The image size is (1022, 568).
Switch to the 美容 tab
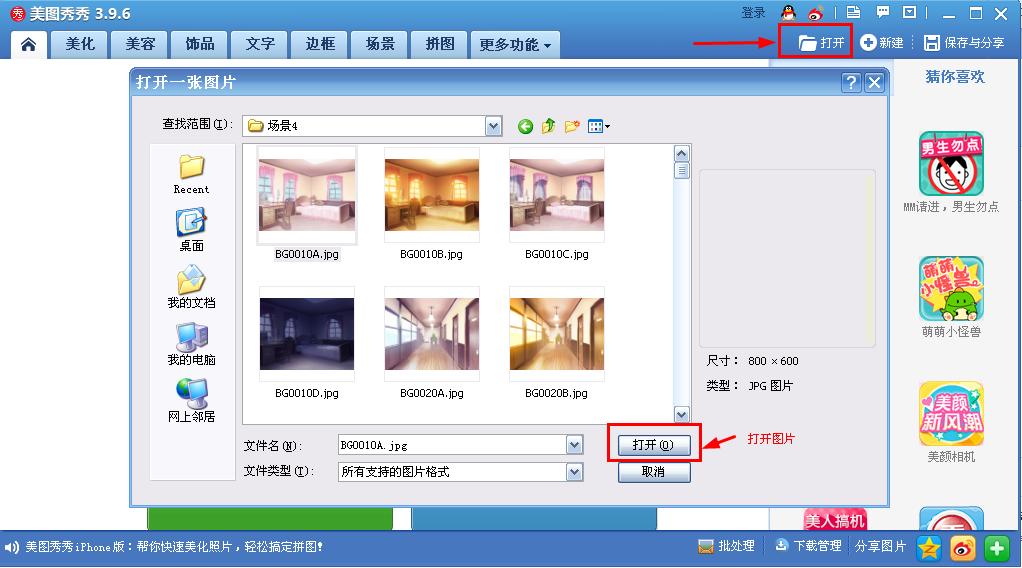139,44
